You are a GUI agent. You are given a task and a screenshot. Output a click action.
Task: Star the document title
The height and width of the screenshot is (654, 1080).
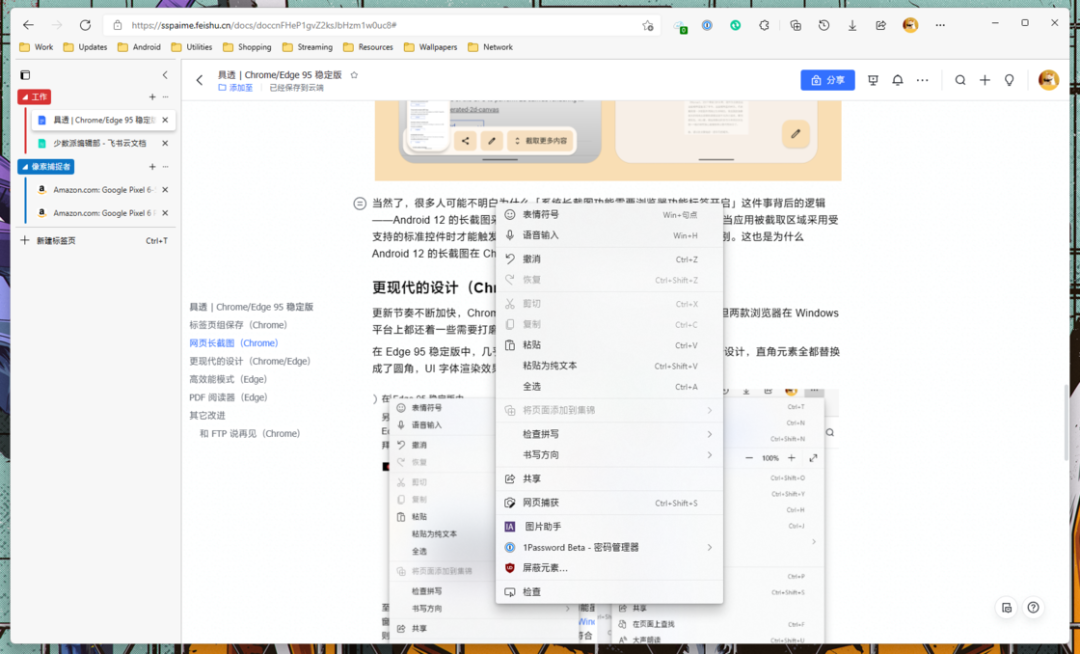coord(354,75)
